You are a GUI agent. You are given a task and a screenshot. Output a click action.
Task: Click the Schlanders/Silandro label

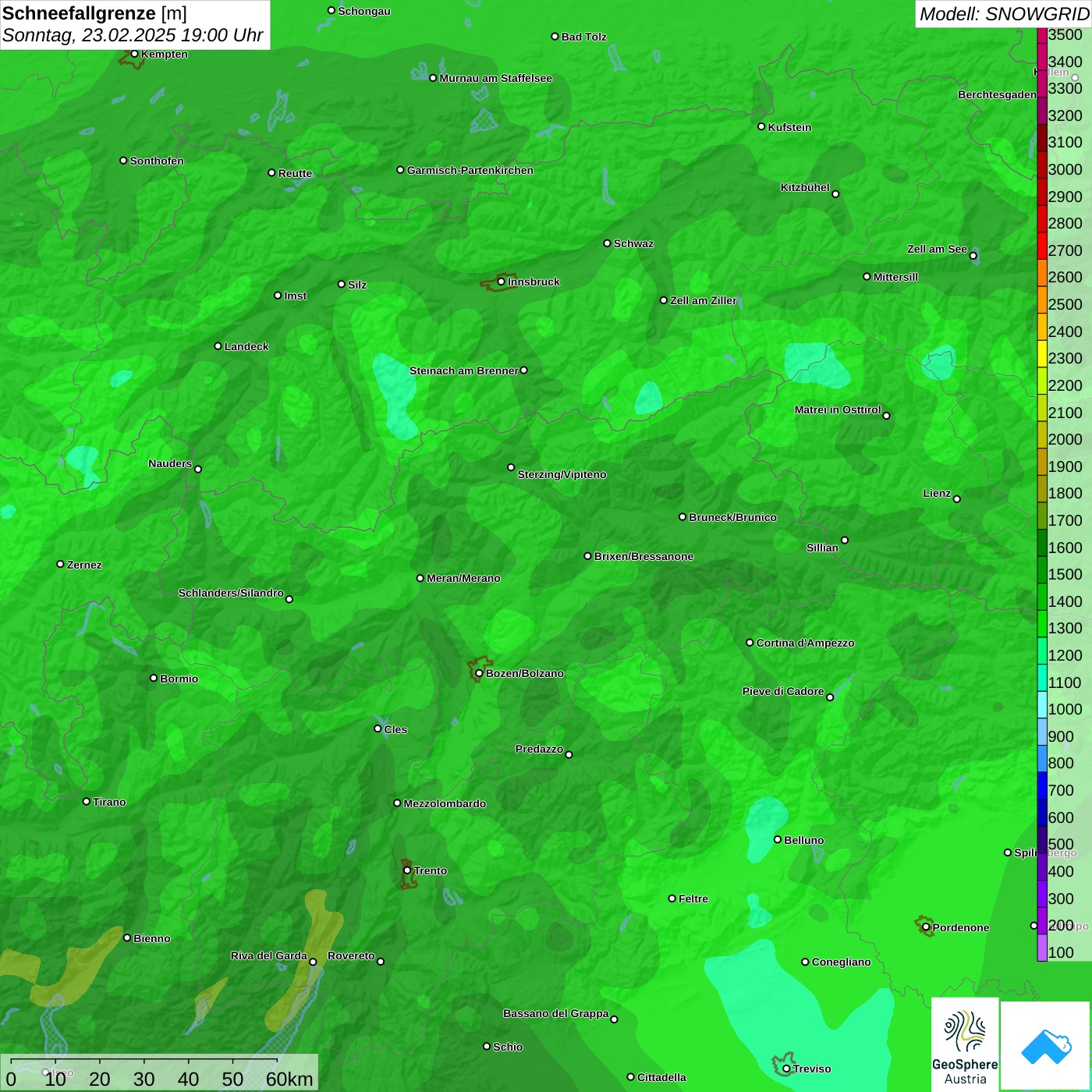pos(231,593)
